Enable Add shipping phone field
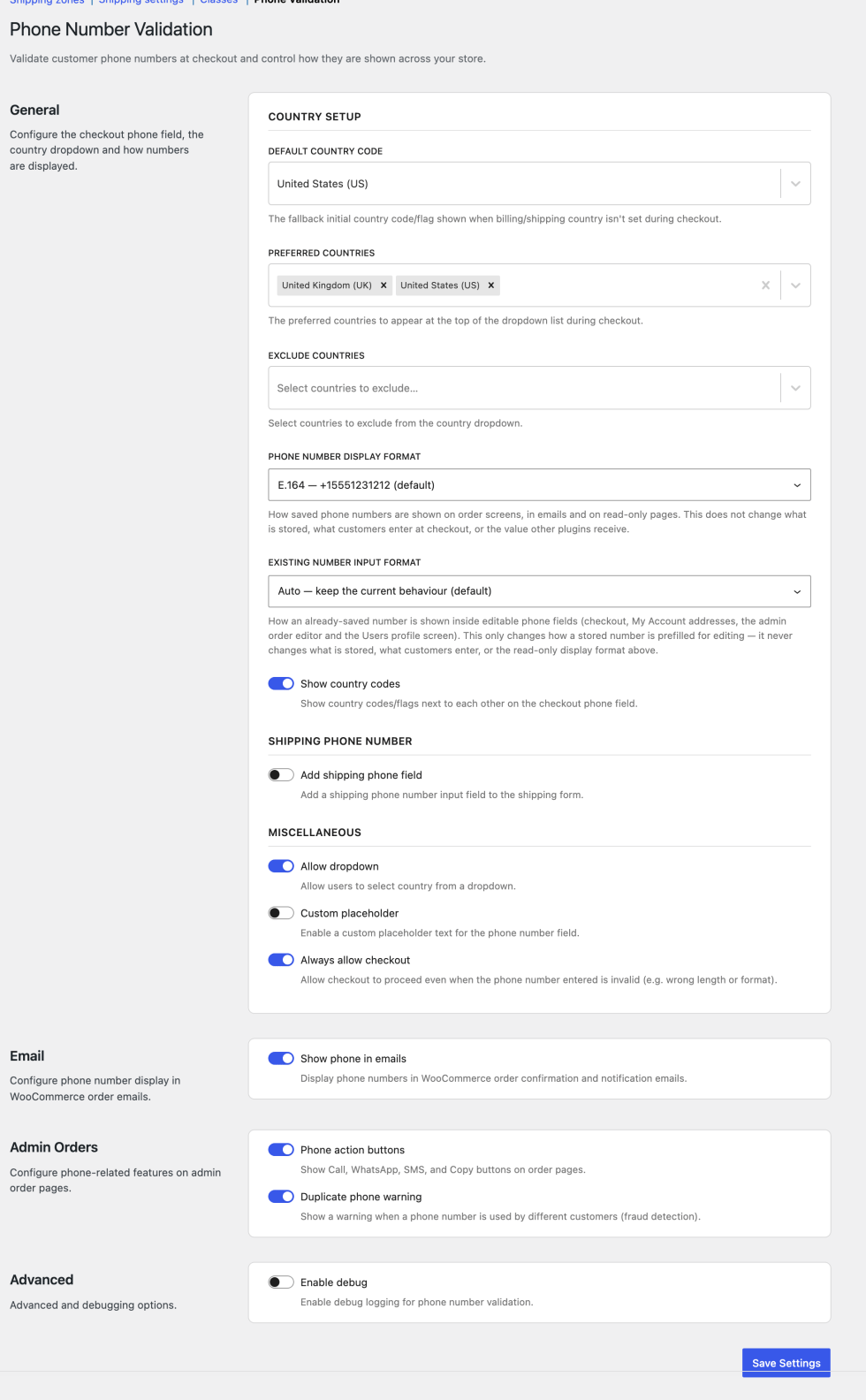The height and width of the screenshot is (1400, 866). tap(281, 775)
